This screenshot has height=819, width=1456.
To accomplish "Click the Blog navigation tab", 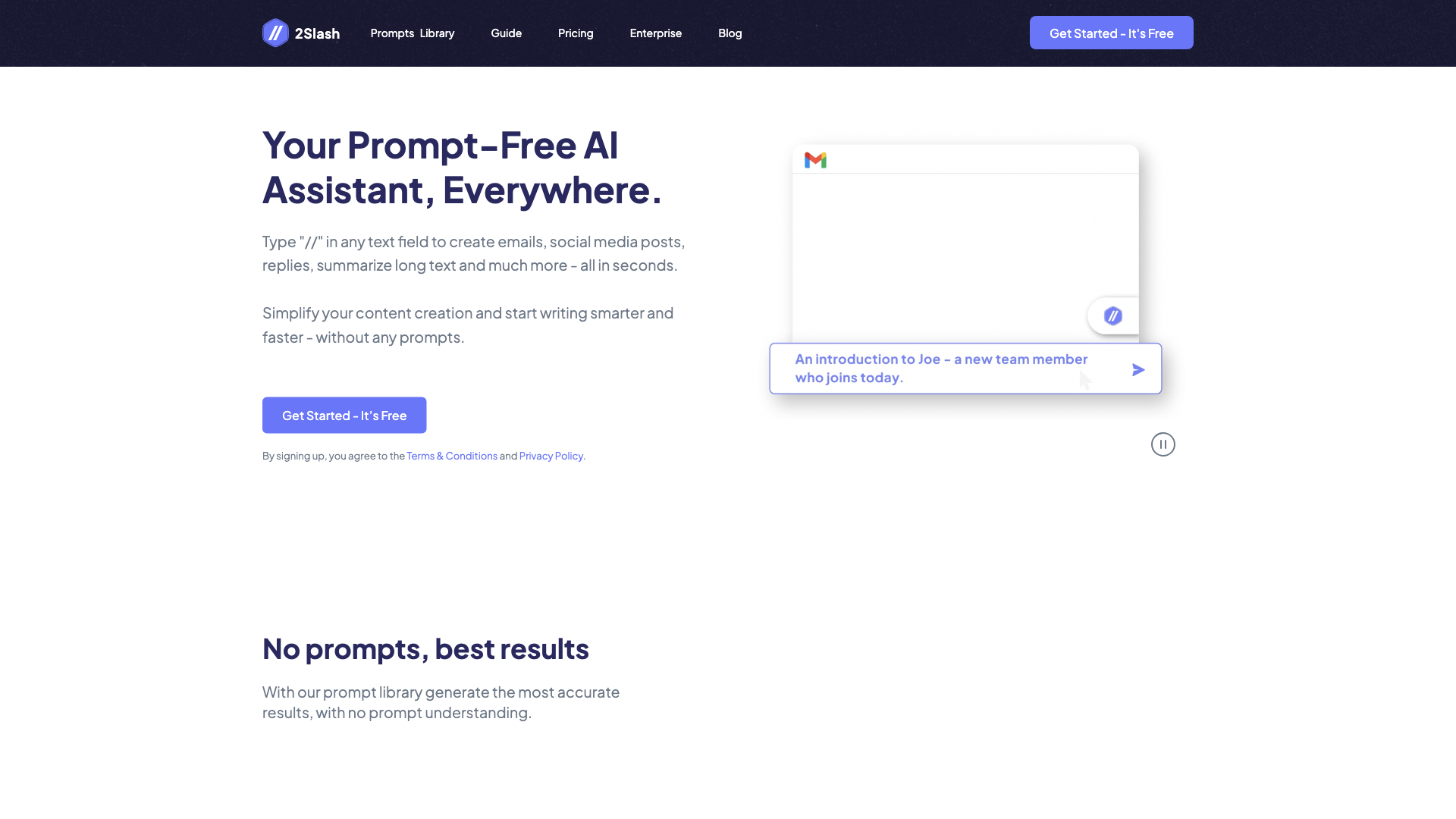I will tap(730, 33).
